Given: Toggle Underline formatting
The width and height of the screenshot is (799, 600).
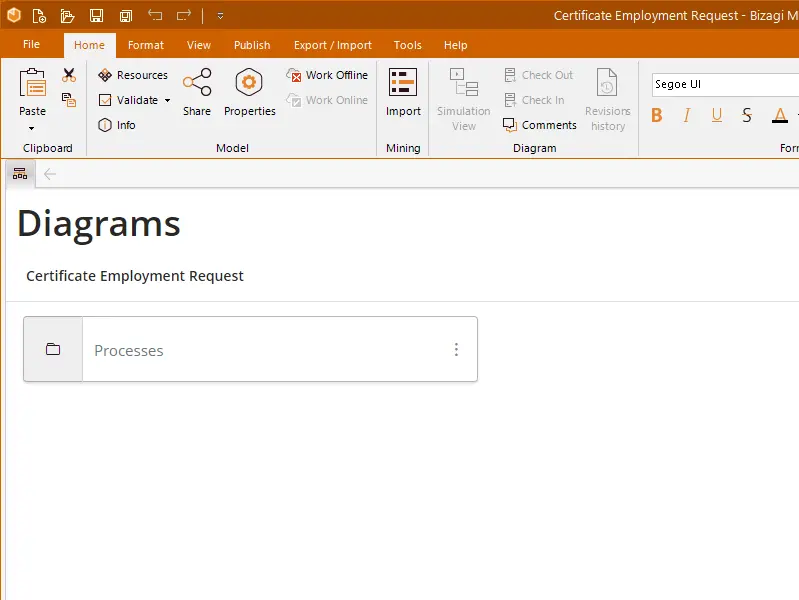Looking at the screenshot, I should click(717, 115).
